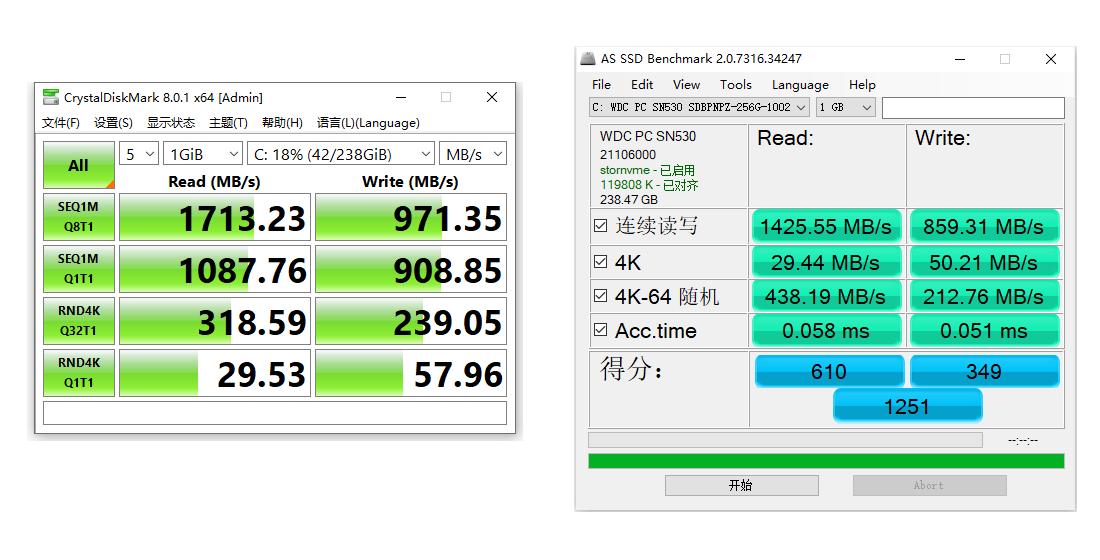The width and height of the screenshot is (1100, 560).
Task: Open the 1GiB test size dropdown
Action: [203, 154]
